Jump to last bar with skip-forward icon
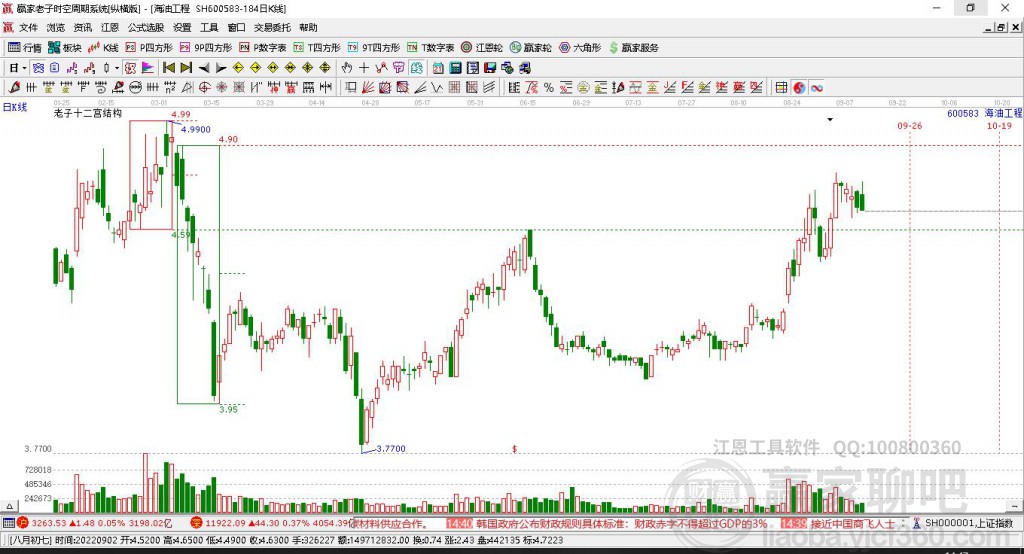 [x=186, y=68]
